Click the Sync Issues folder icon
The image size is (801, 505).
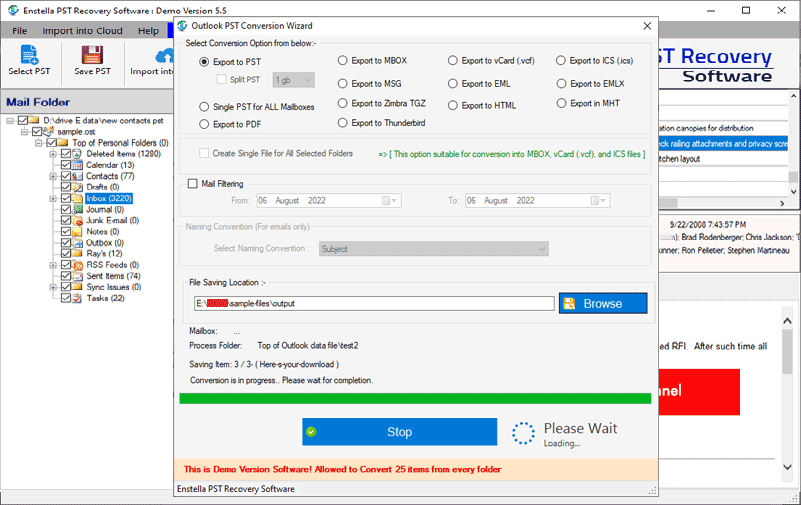[77, 287]
